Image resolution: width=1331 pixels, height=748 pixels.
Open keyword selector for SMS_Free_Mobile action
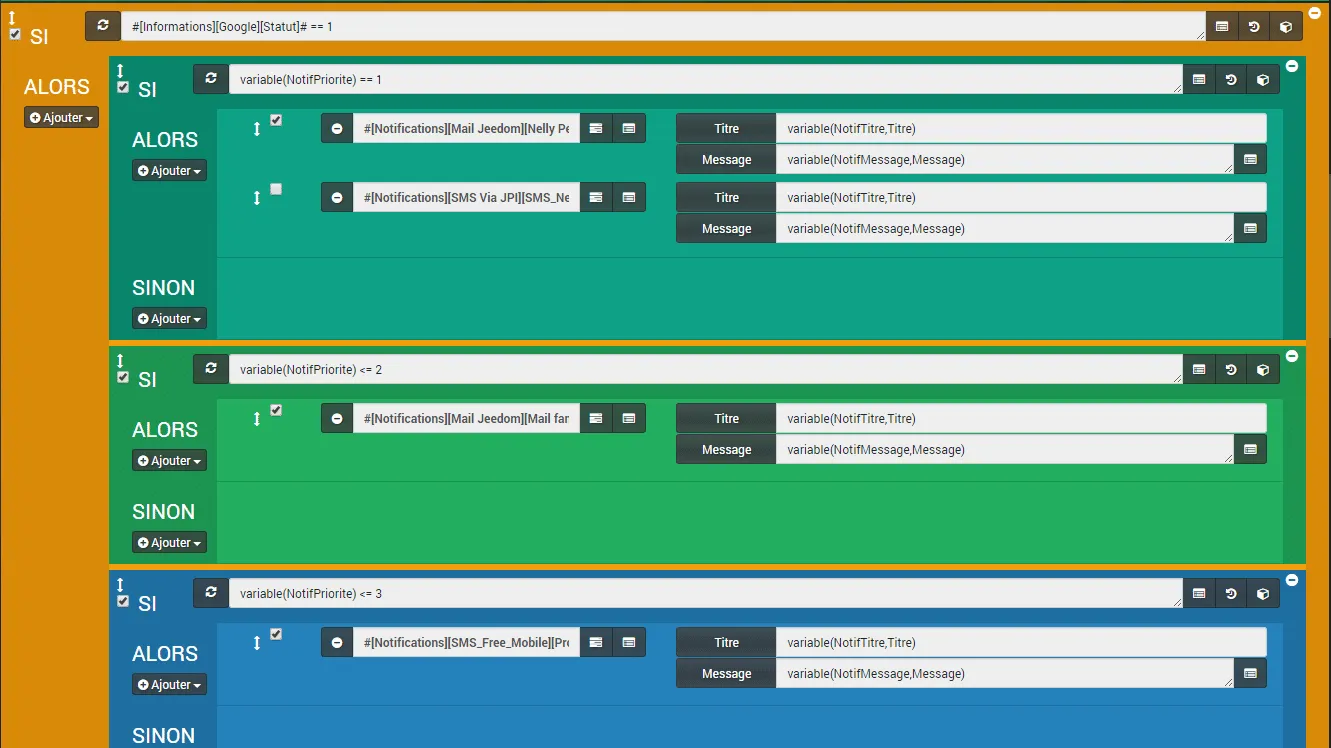(x=596, y=642)
